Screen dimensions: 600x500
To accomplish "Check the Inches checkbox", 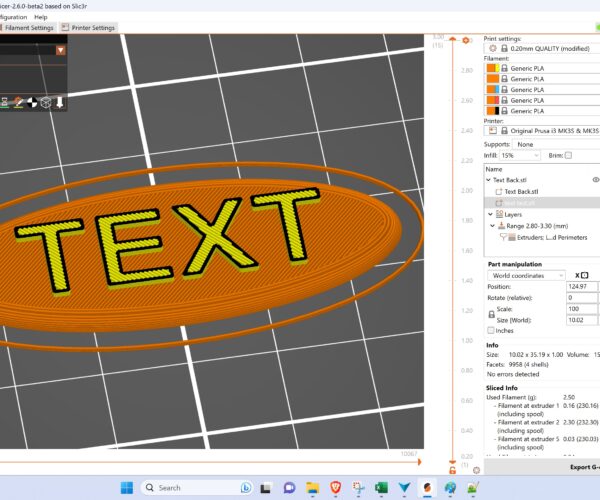I will (x=490, y=330).
